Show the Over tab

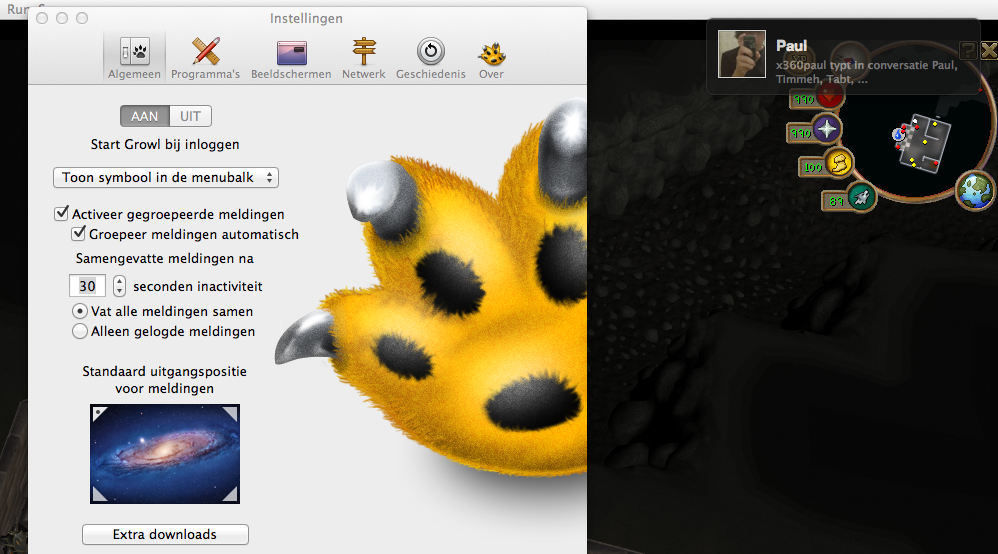[x=491, y=57]
